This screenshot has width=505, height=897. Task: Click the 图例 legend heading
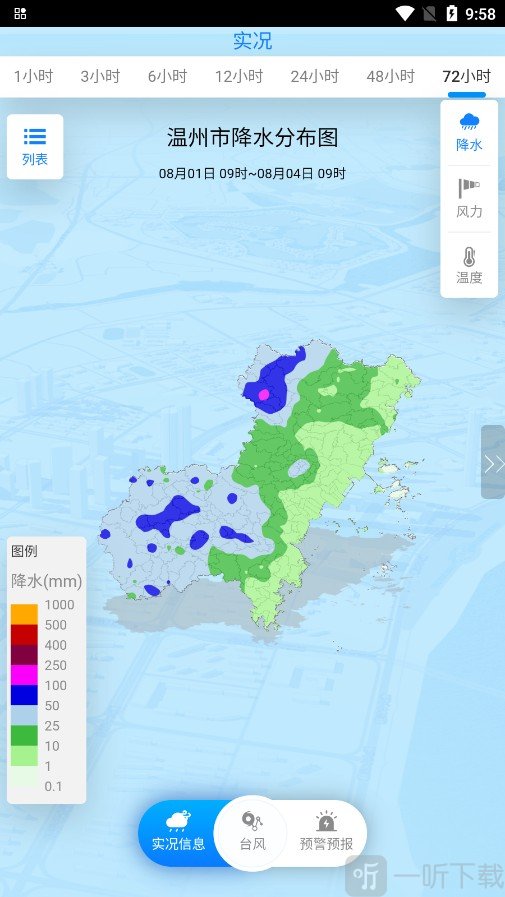[x=24, y=551]
